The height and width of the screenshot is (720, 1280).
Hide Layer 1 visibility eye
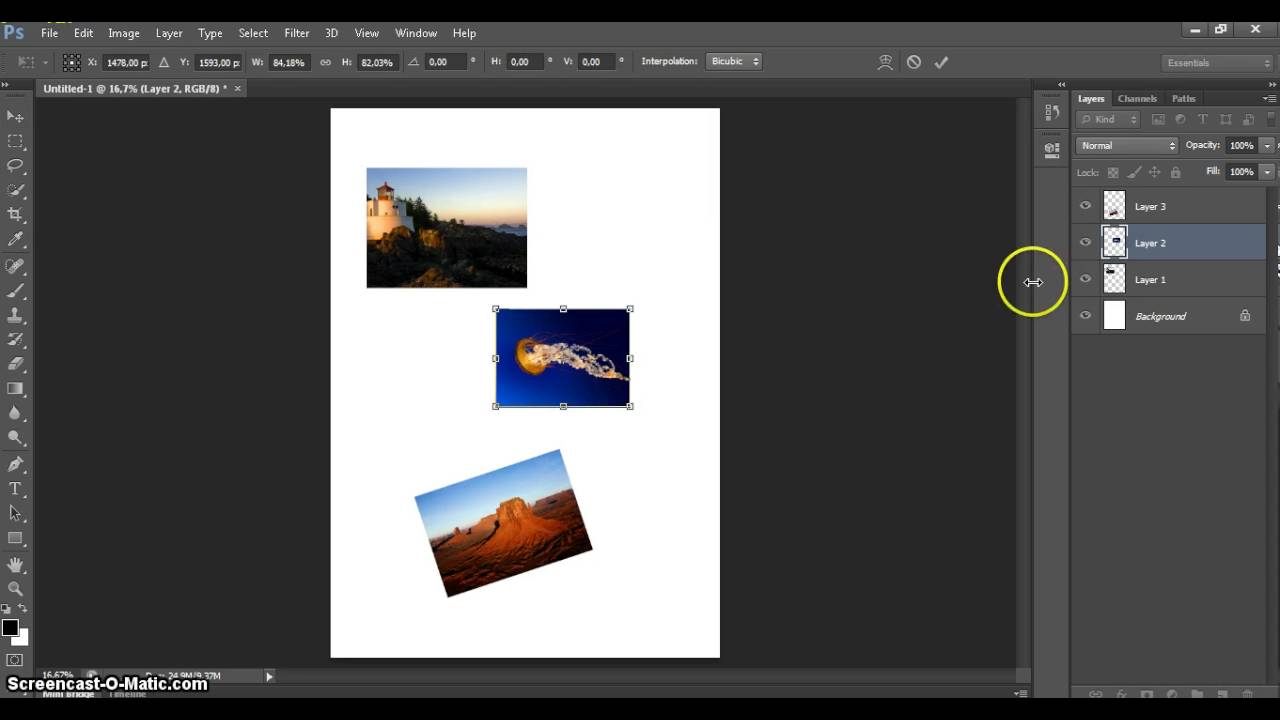click(x=1085, y=279)
